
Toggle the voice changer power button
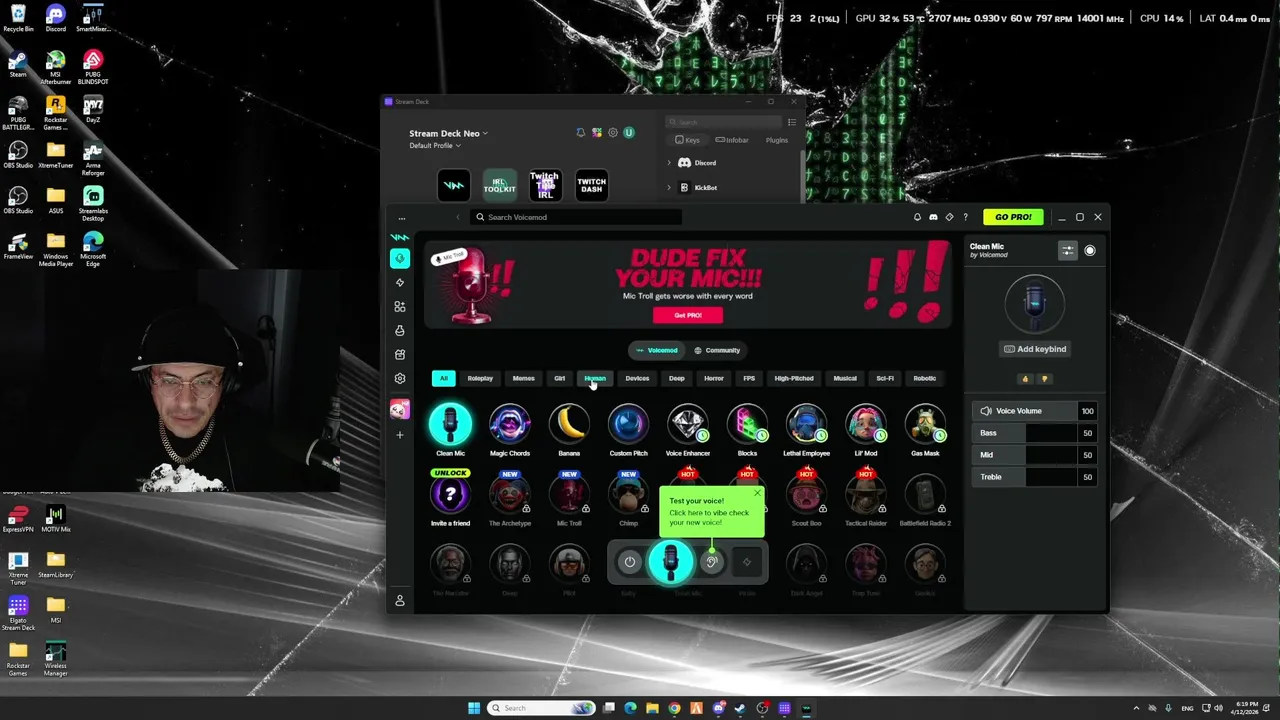629,562
